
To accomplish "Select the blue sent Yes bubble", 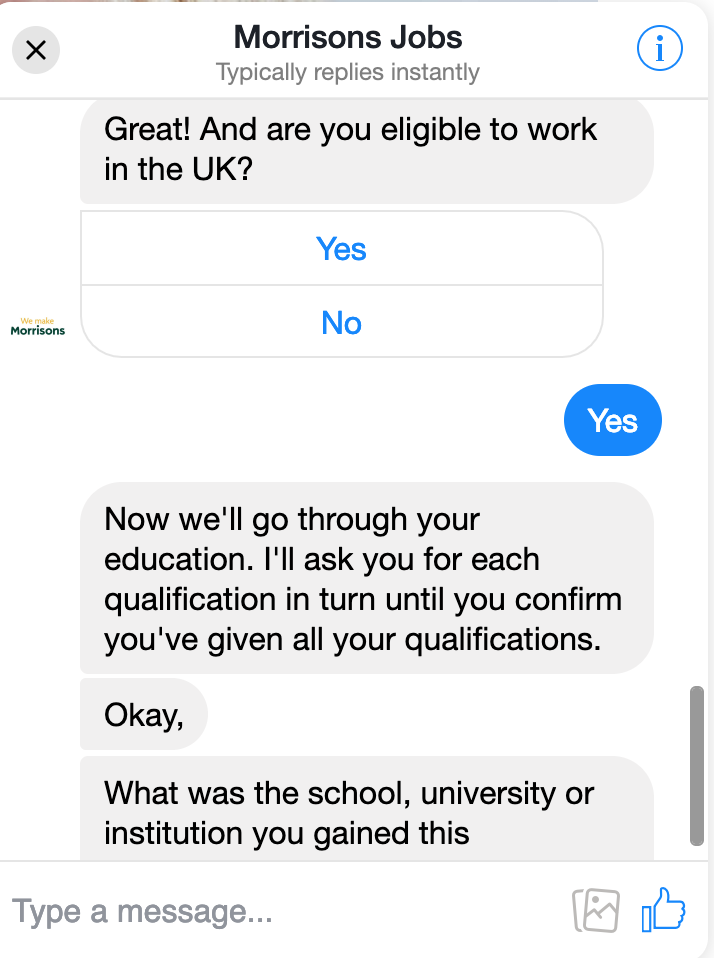I will click(x=613, y=420).
